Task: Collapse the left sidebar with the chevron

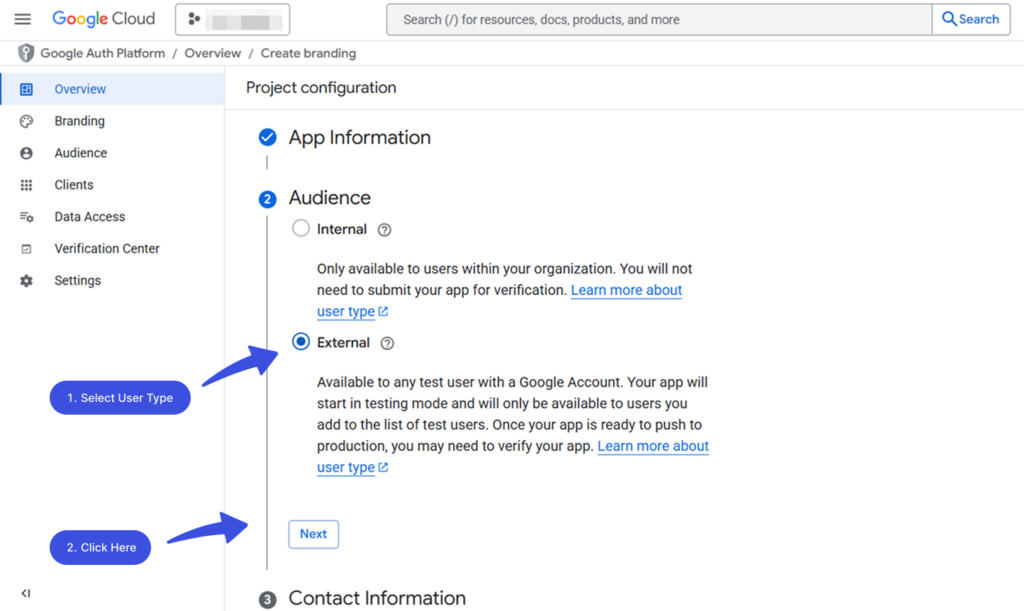Action: pyautogui.click(x=25, y=592)
